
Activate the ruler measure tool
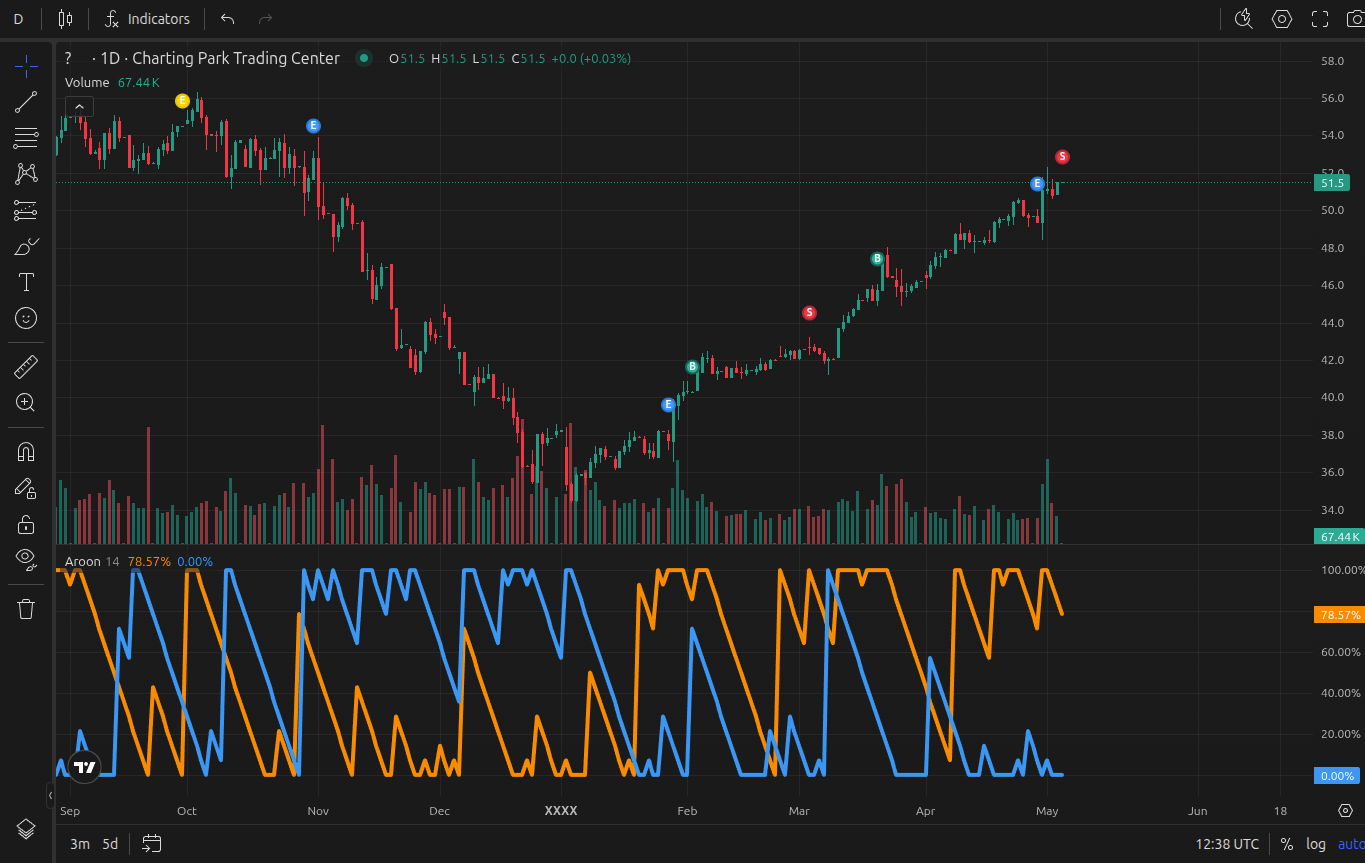[x=26, y=367]
